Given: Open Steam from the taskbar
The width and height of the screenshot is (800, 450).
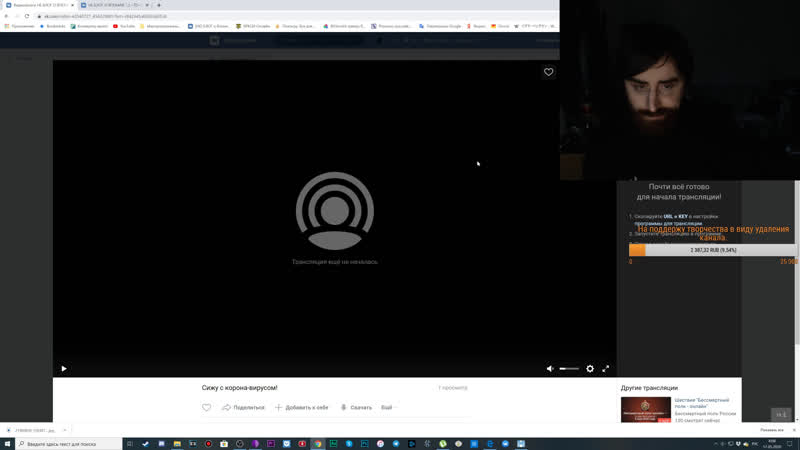Looking at the screenshot, I should (145, 444).
